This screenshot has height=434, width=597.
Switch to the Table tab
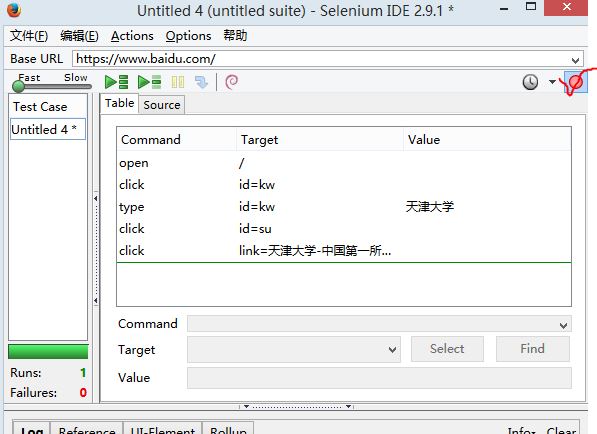[x=120, y=104]
